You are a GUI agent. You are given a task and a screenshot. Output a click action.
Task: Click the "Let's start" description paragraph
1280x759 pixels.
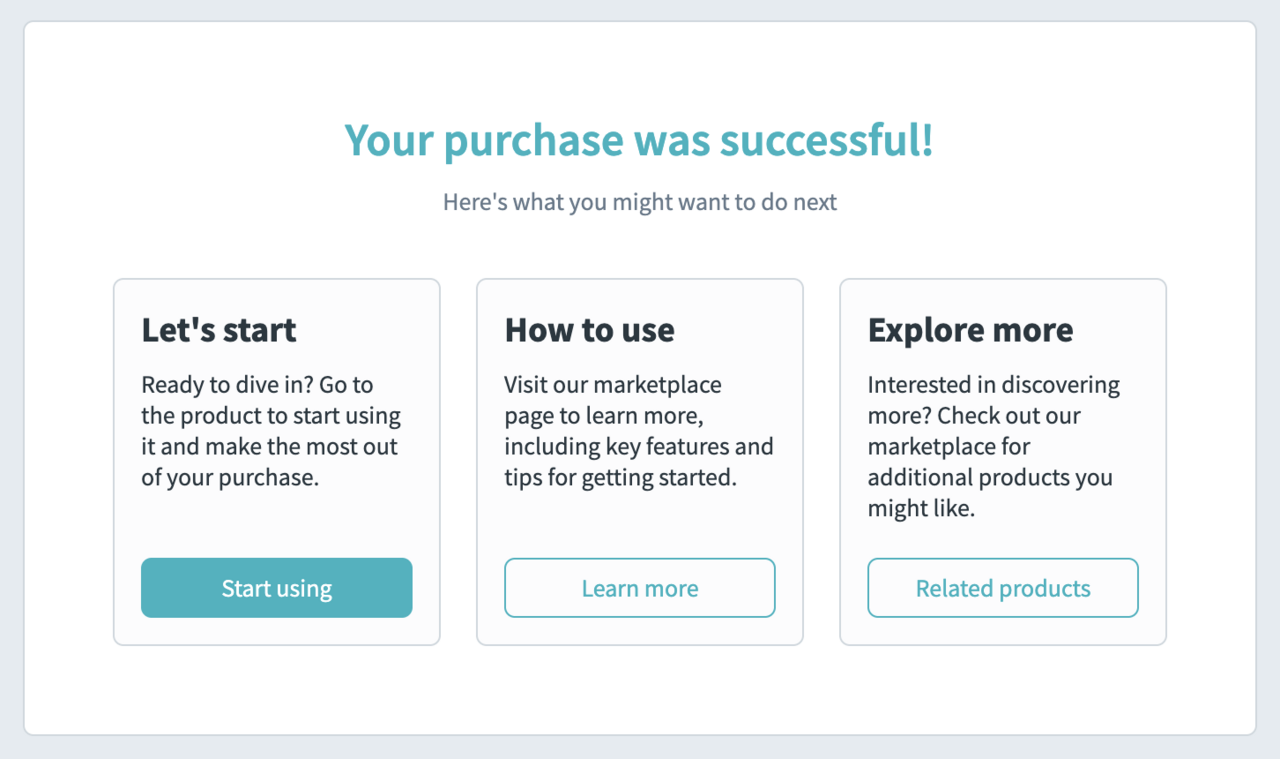[x=270, y=431]
